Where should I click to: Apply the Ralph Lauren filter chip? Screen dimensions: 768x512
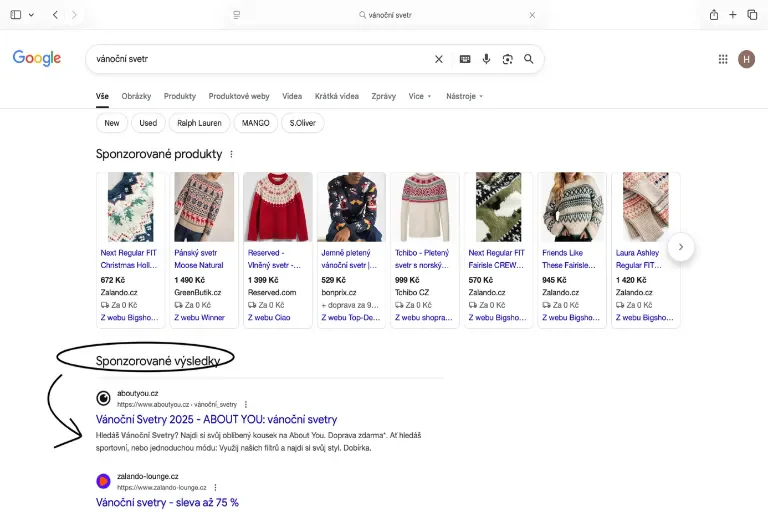tap(199, 123)
